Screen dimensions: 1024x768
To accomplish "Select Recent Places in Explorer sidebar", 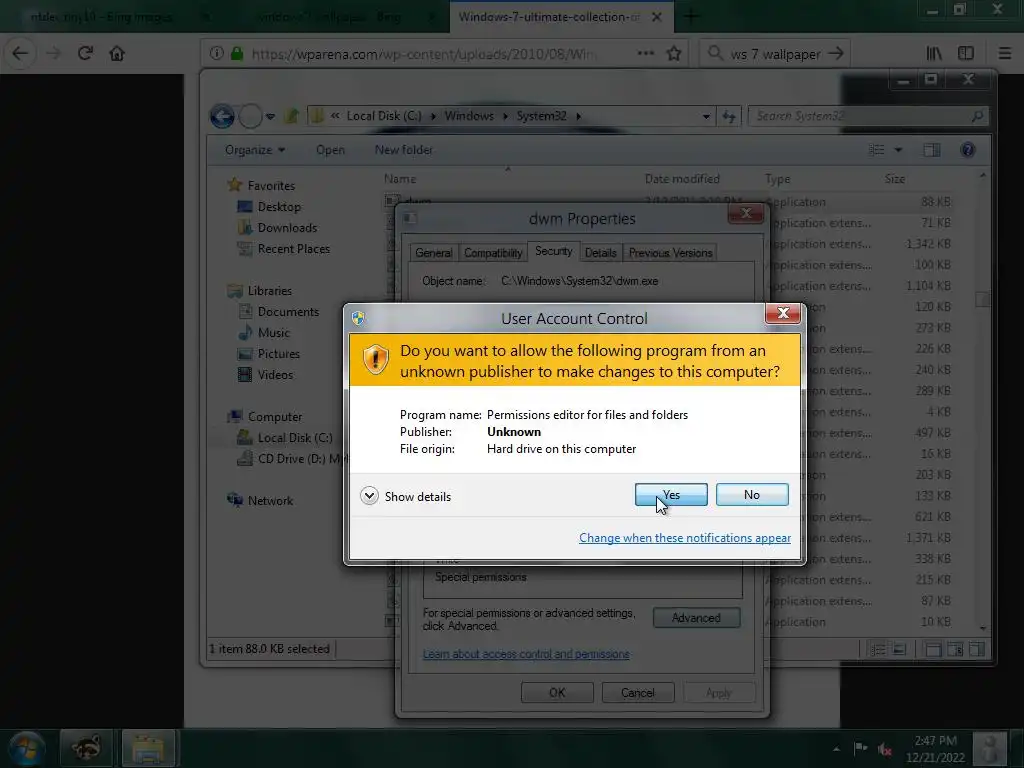I will [293, 249].
